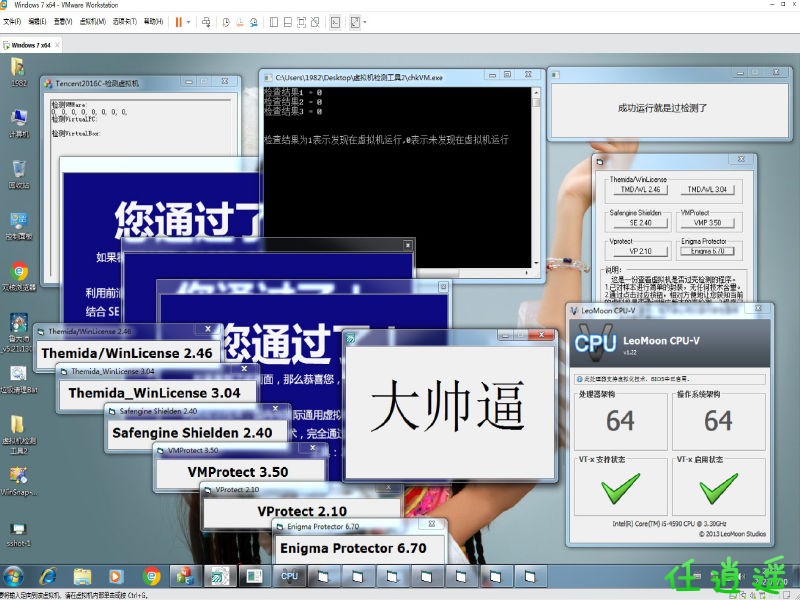
Task: Click the VMProtect 3.50 label
Action: point(238,472)
